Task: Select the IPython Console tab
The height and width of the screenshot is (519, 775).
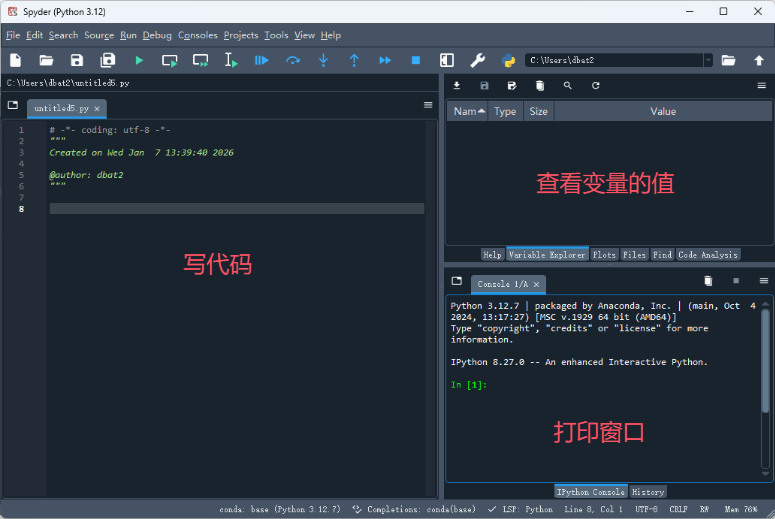Action: tap(591, 492)
